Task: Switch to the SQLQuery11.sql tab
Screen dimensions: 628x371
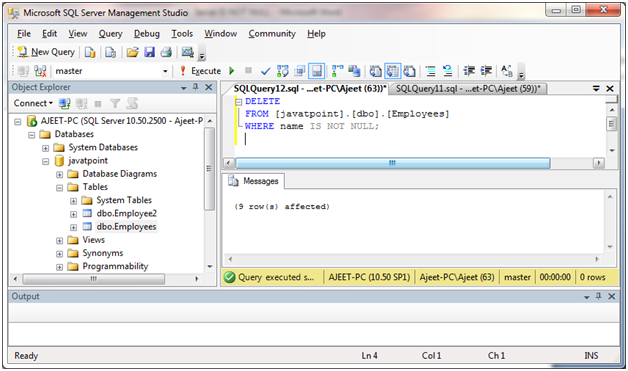Action: click(468, 89)
